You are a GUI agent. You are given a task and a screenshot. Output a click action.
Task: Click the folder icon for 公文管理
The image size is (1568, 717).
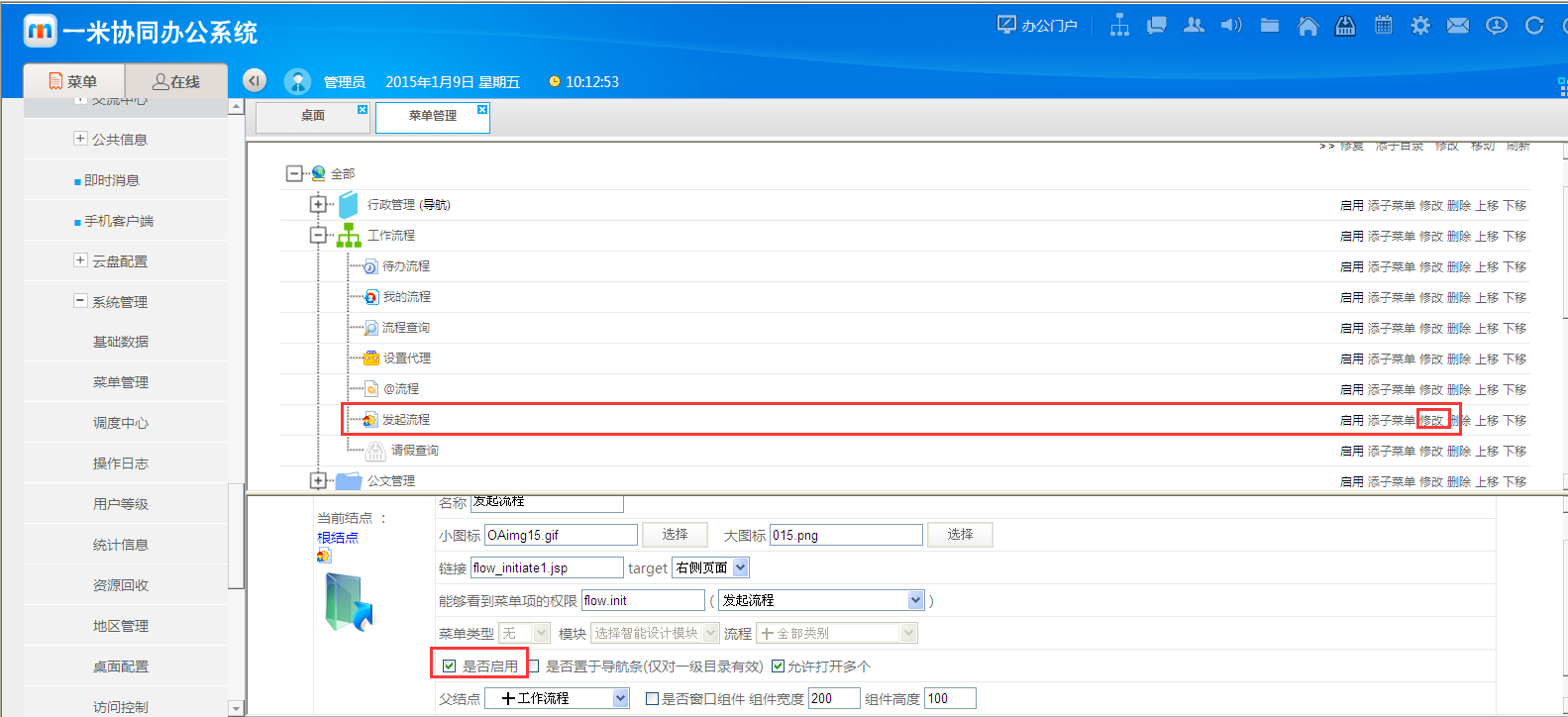pyautogui.click(x=348, y=481)
